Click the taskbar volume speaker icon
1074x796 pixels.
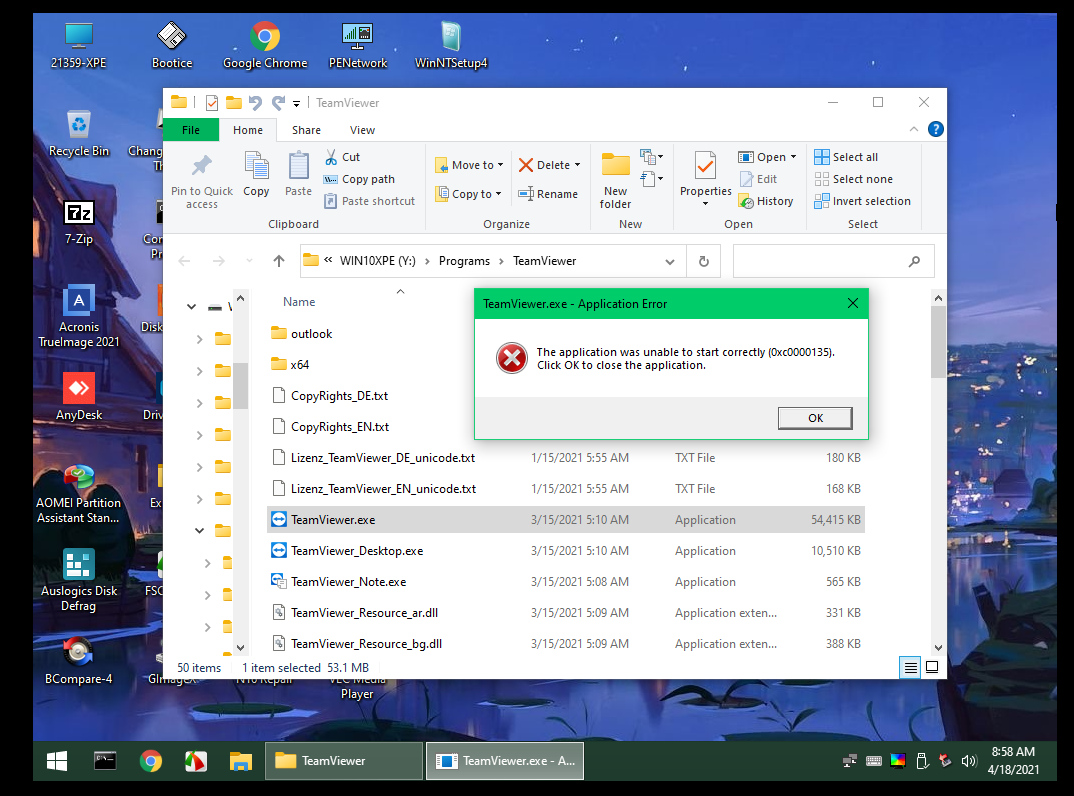click(x=969, y=761)
